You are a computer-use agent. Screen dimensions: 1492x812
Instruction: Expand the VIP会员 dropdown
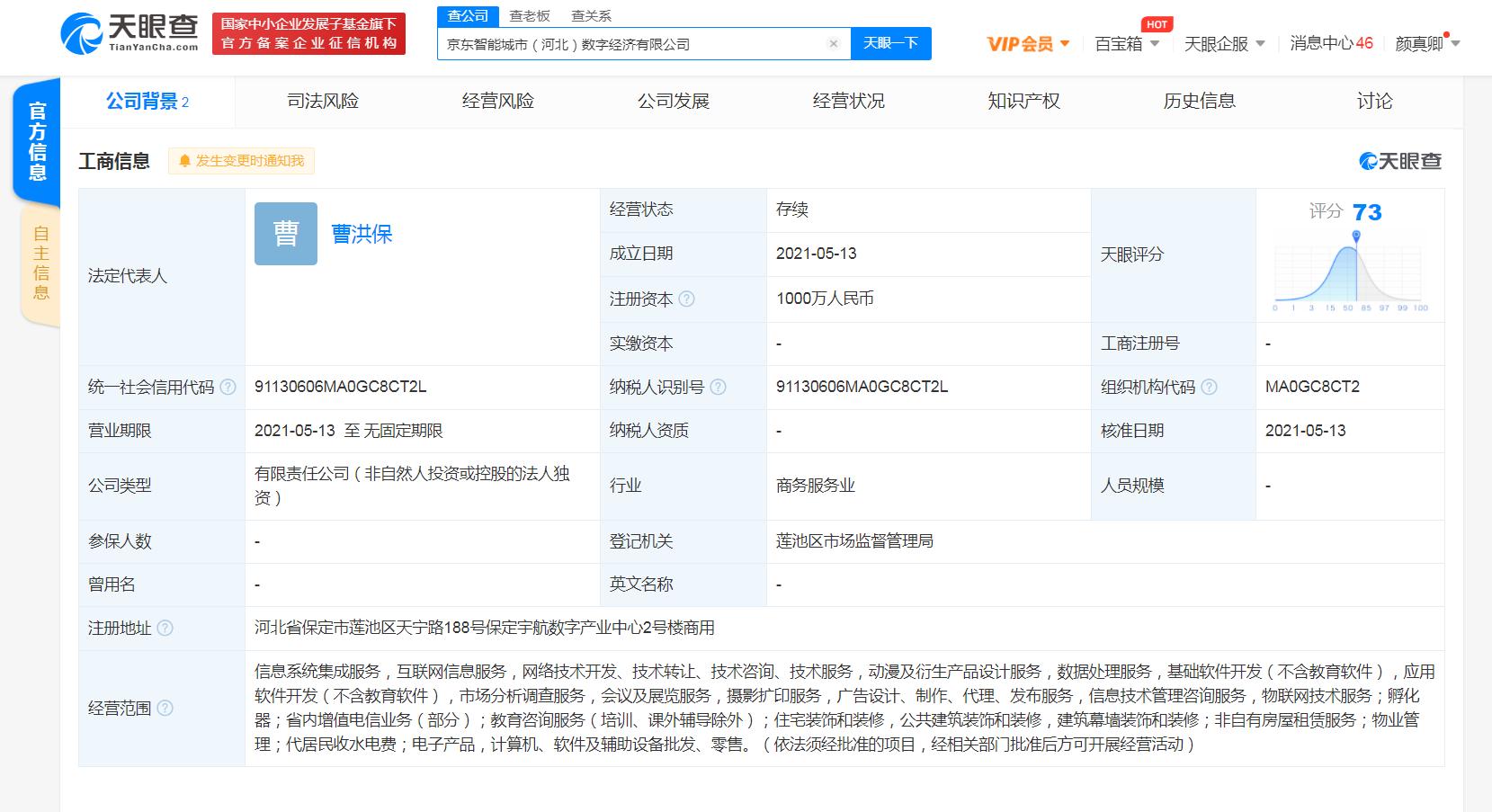pos(1028,43)
